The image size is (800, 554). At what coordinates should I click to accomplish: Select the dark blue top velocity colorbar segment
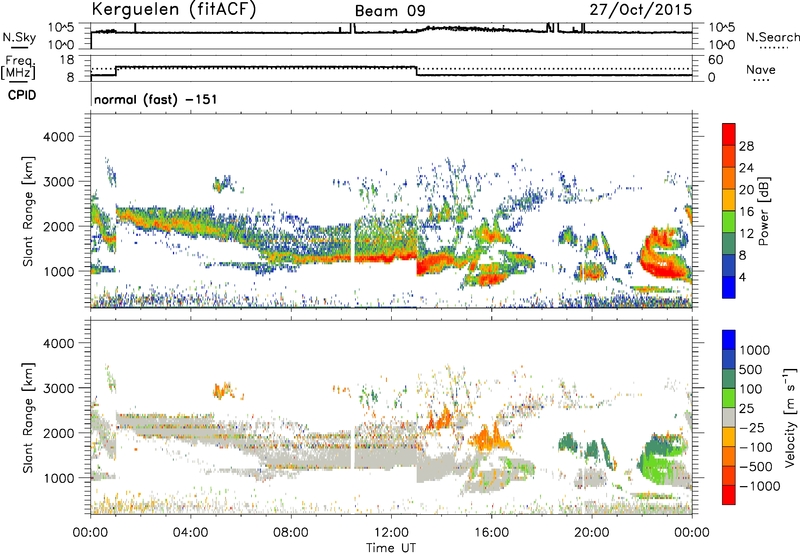point(729,340)
